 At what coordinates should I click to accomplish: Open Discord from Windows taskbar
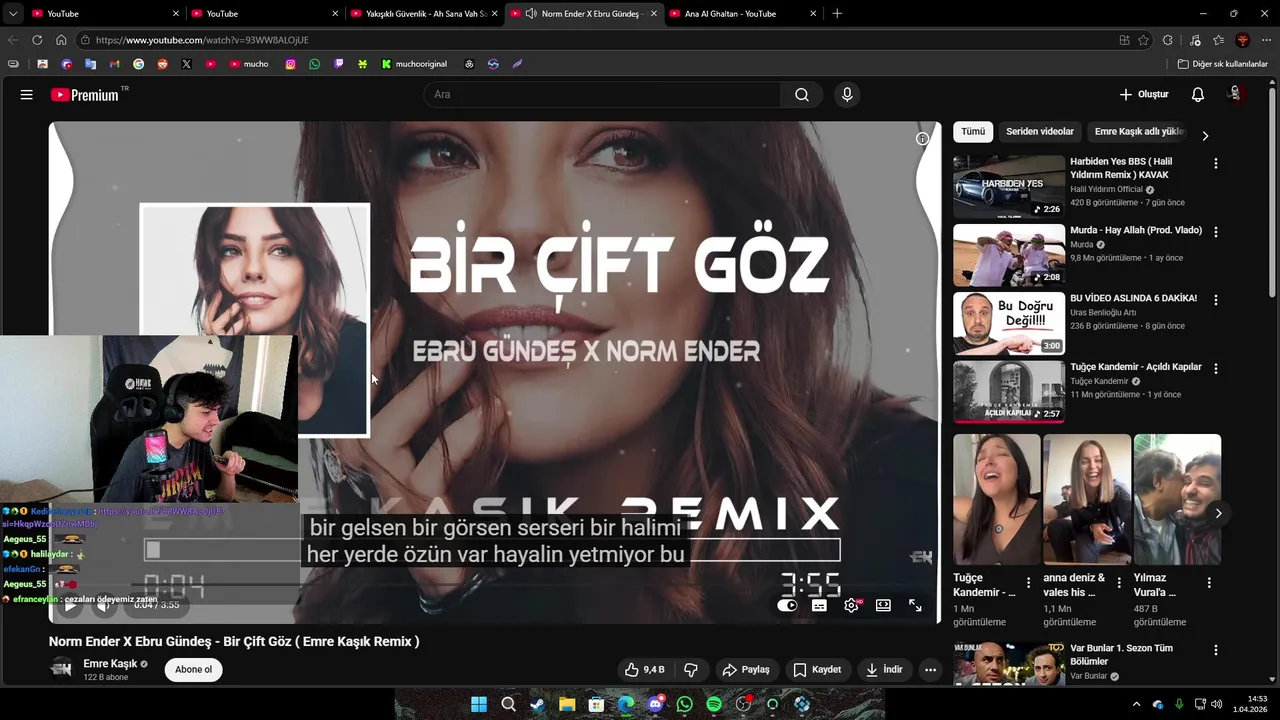[x=655, y=705]
